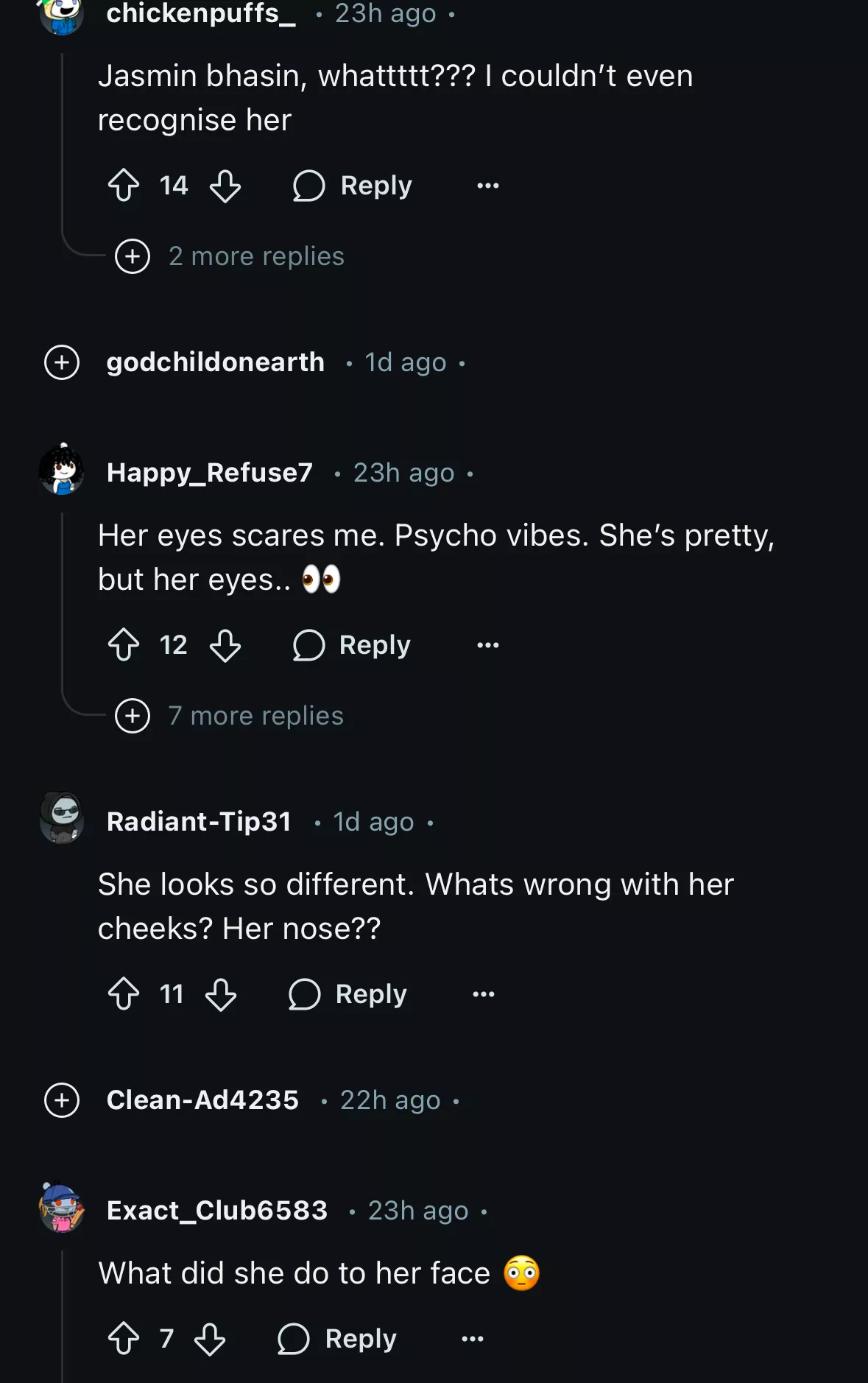Image resolution: width=868 pixels, height=1383 pixels.
Task: Downvote Radiant-Tip31's comment
Action: tap(221, 994)
